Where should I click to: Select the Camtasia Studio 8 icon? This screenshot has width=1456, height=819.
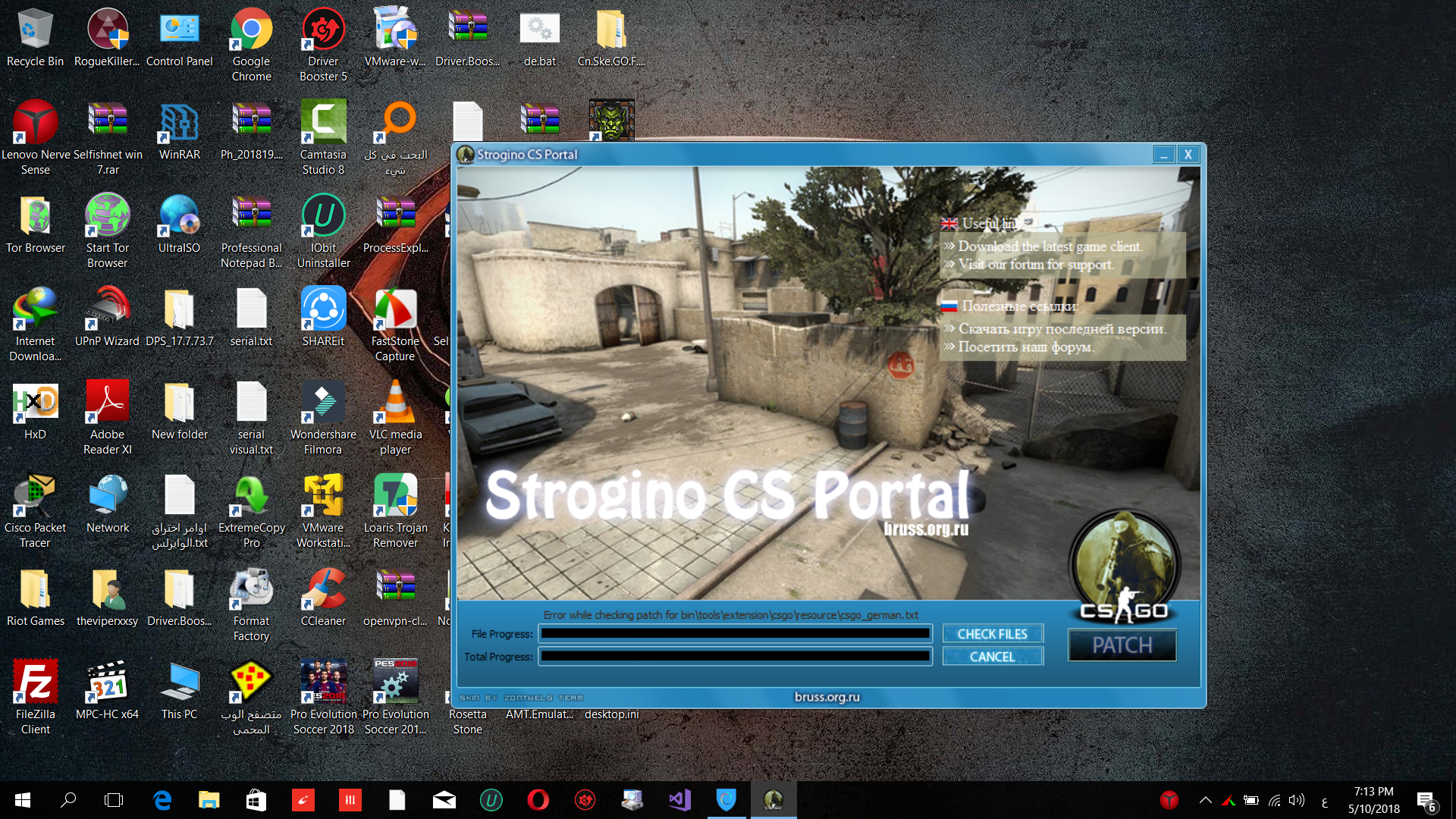pos(323,138)
